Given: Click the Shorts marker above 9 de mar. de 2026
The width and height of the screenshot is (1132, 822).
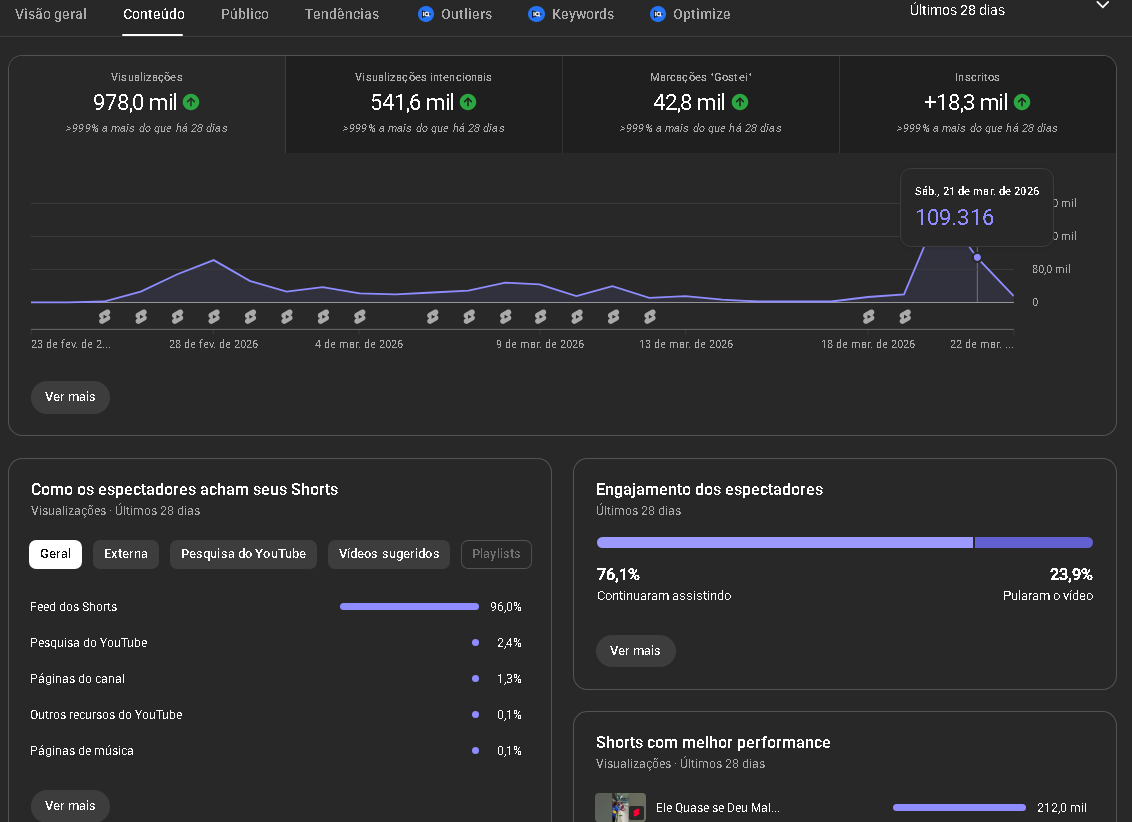Looking at the screenshot, I should [541, 317].
